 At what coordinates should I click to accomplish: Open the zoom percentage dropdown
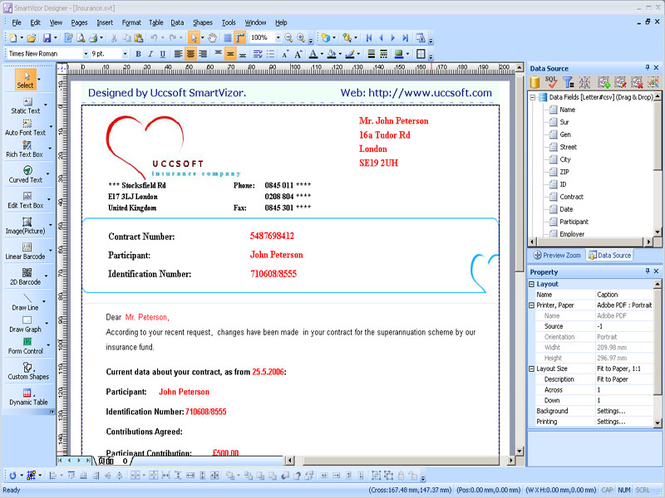pos(278,38)
